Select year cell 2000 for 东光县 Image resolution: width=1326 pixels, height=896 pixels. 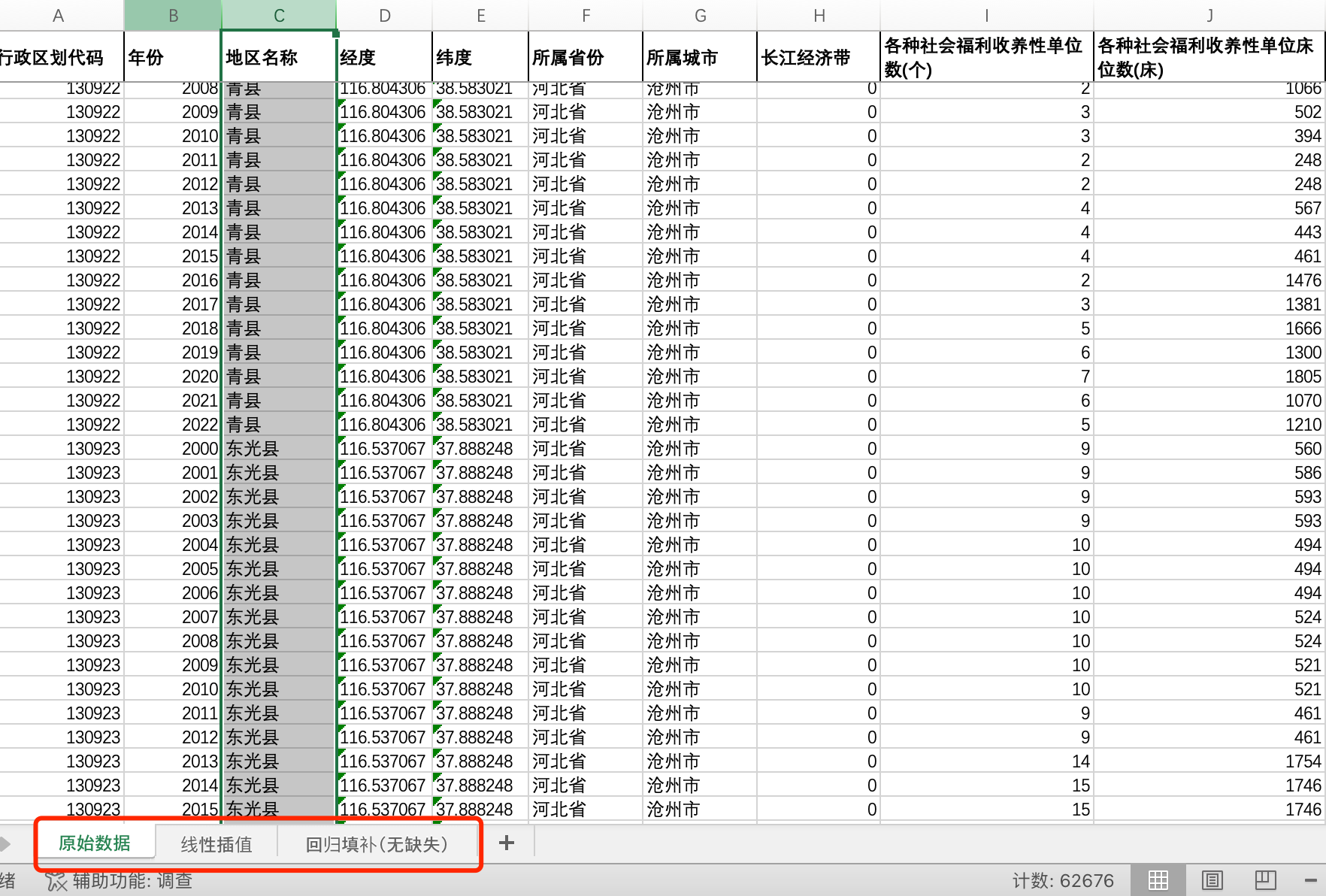(x=173, y=449)
